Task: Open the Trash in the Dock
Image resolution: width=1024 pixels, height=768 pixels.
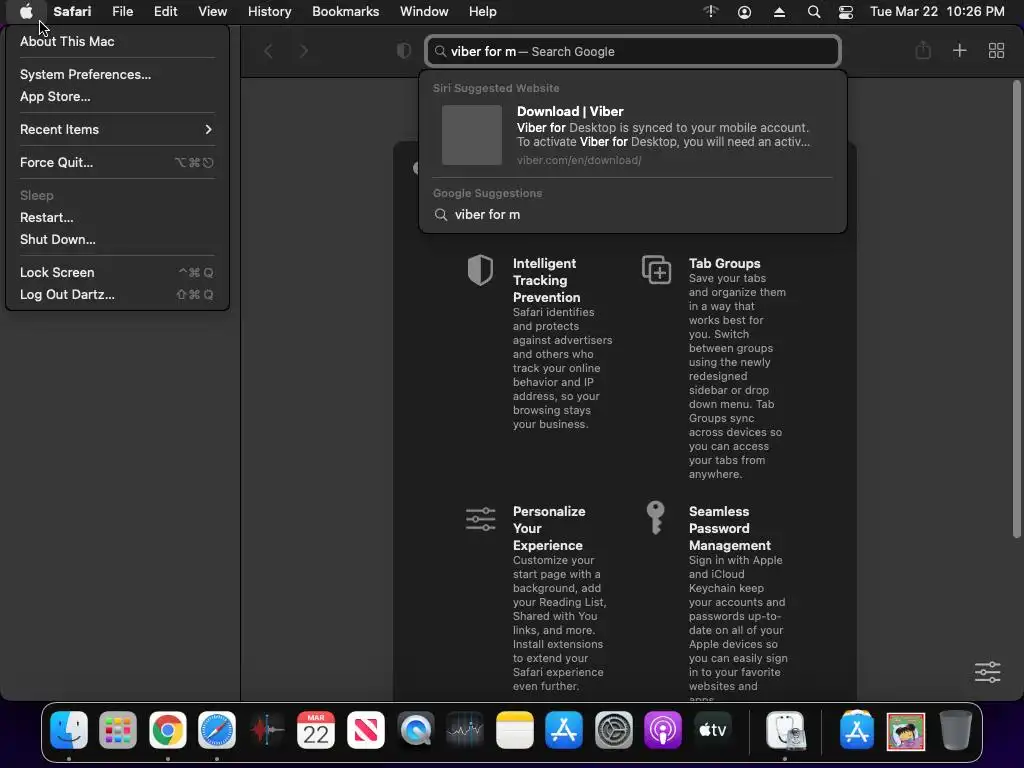Action: (955, 729)
